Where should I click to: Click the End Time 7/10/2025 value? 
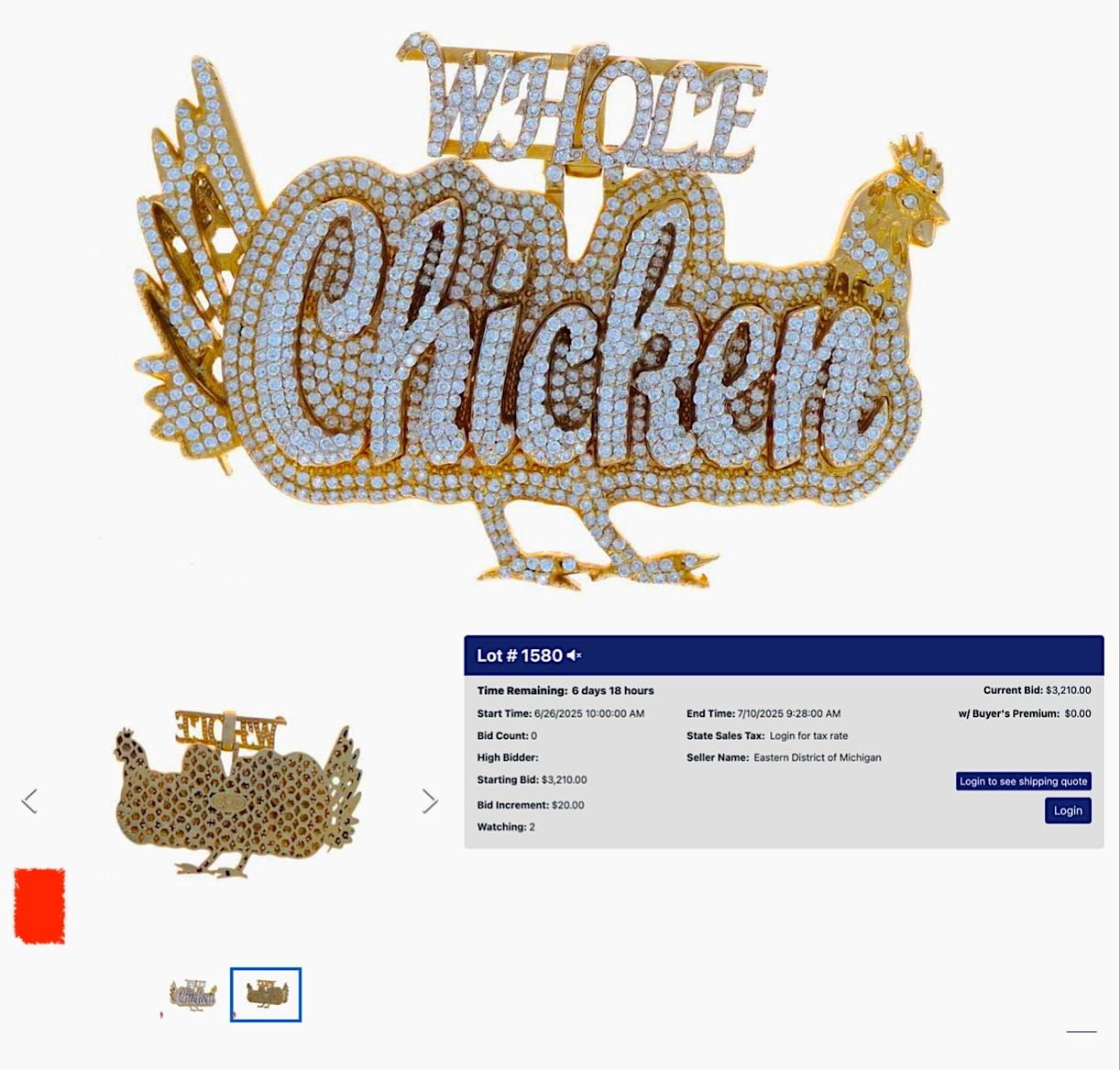tap(789, 713)
